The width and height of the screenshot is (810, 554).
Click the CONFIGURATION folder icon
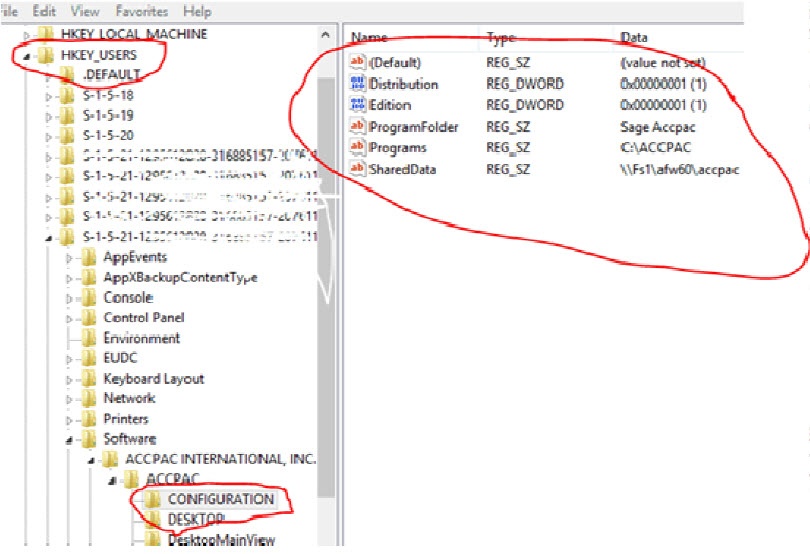click(x=152, y=500)
